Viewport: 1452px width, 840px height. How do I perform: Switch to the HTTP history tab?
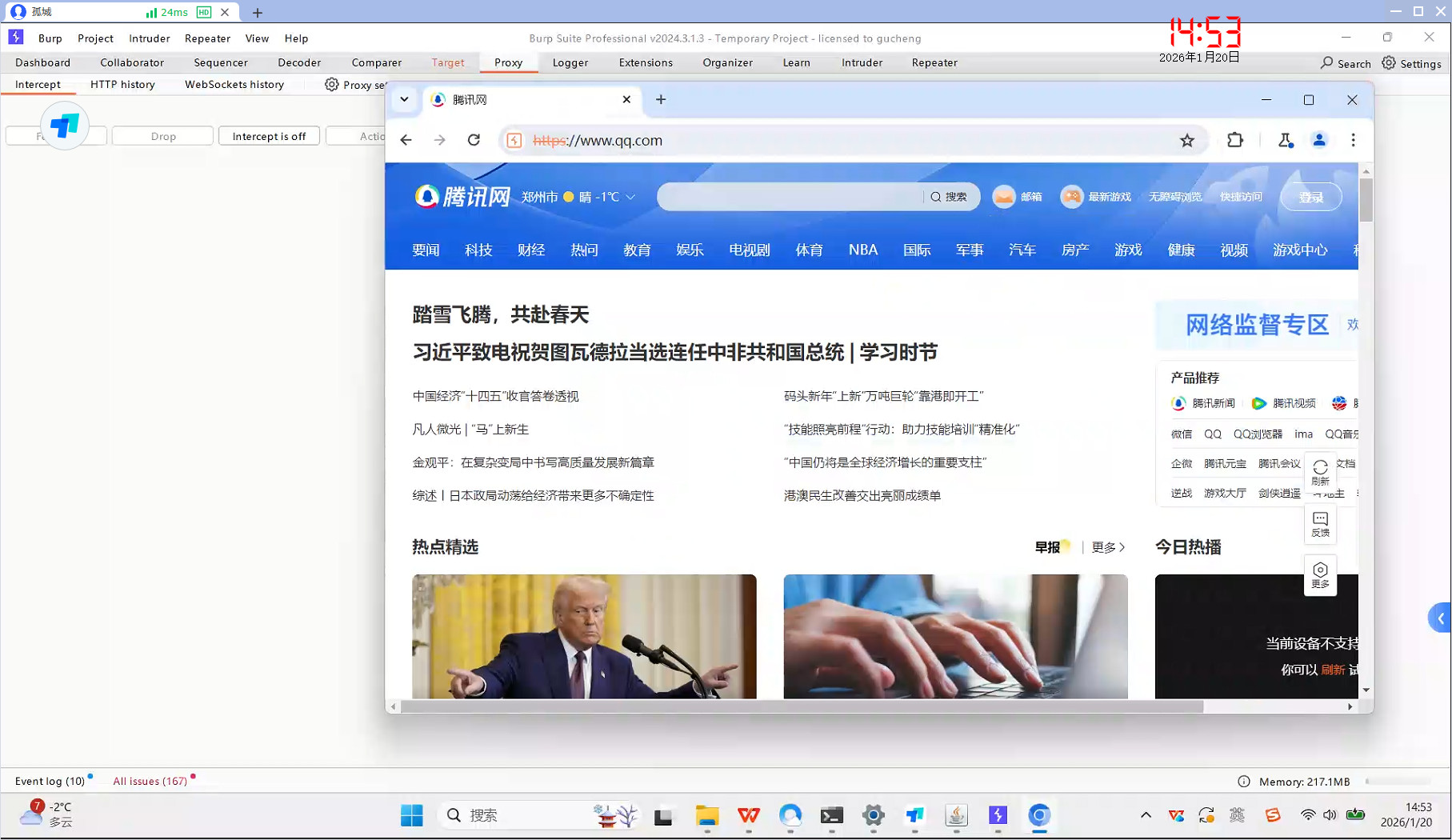point(122,84)
